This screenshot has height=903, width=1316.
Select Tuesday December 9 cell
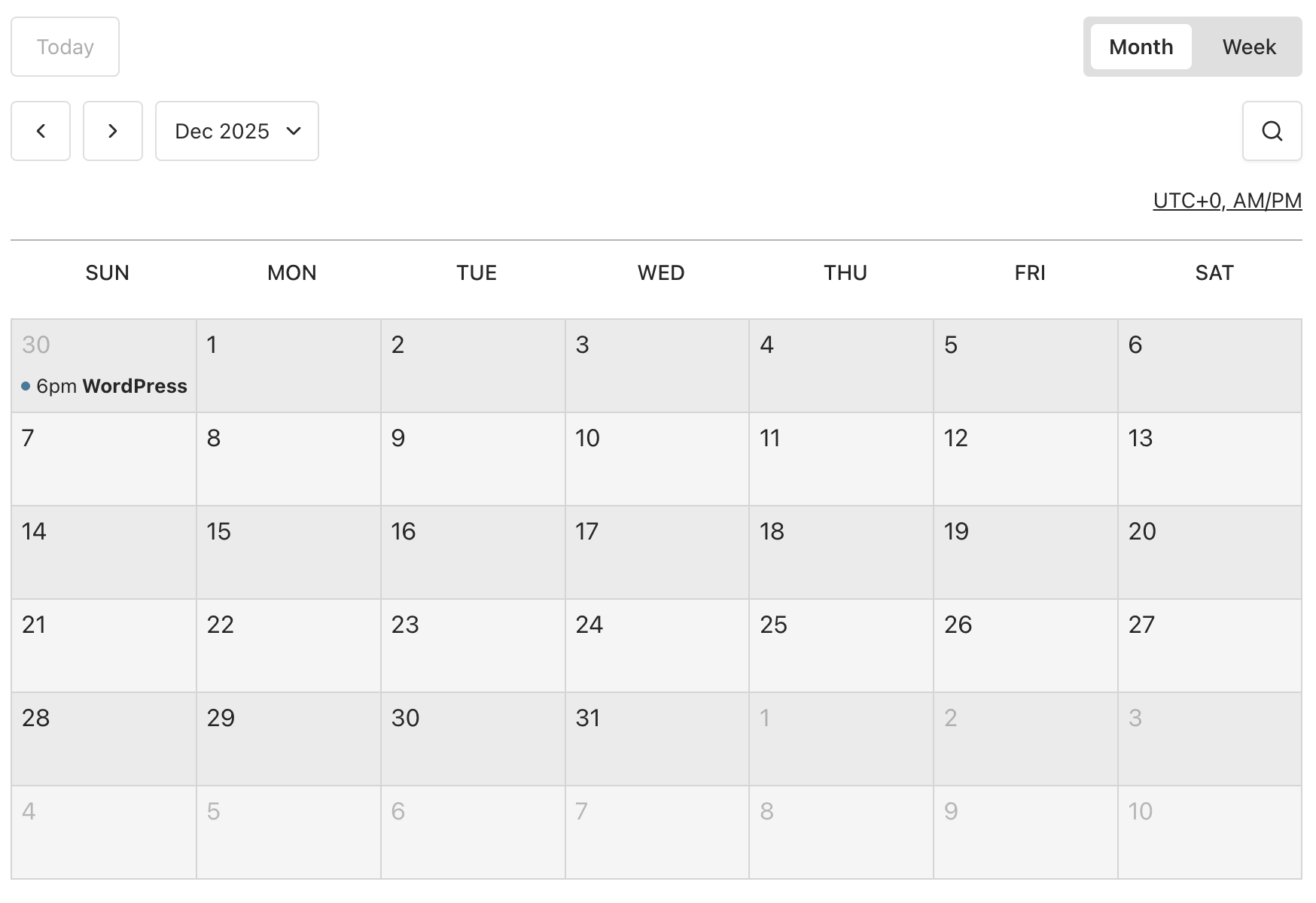pos(473,458)
